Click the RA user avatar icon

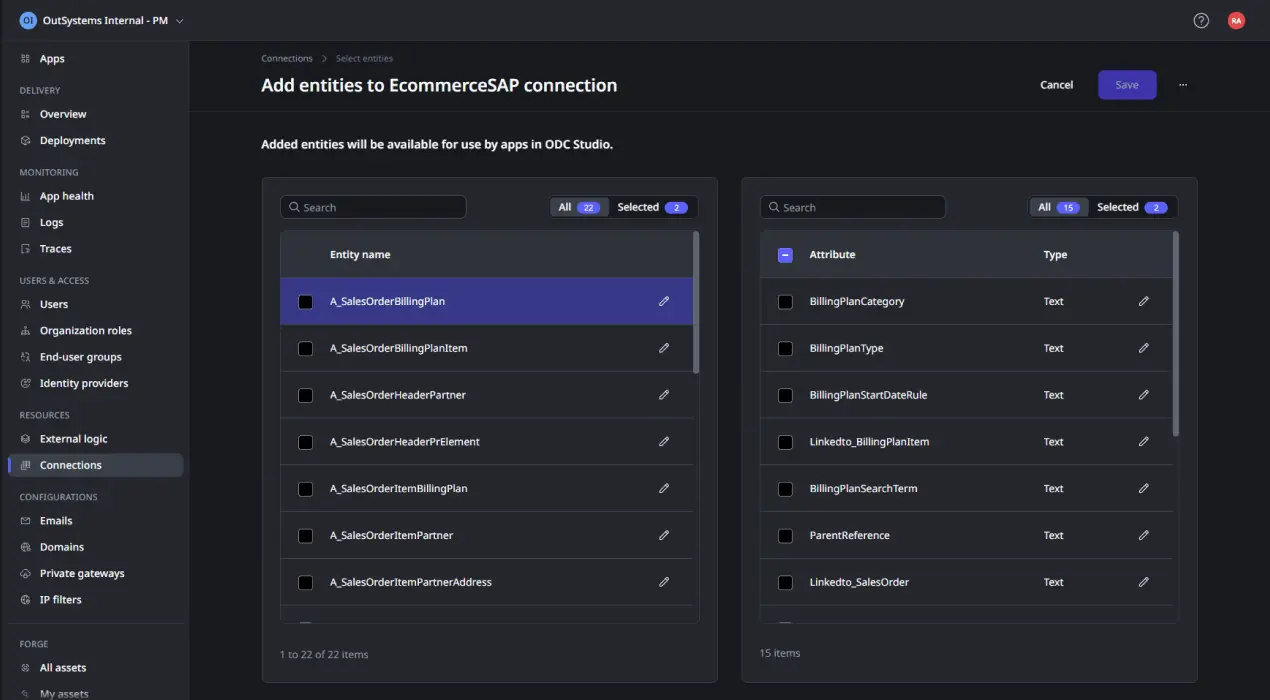1236,20
